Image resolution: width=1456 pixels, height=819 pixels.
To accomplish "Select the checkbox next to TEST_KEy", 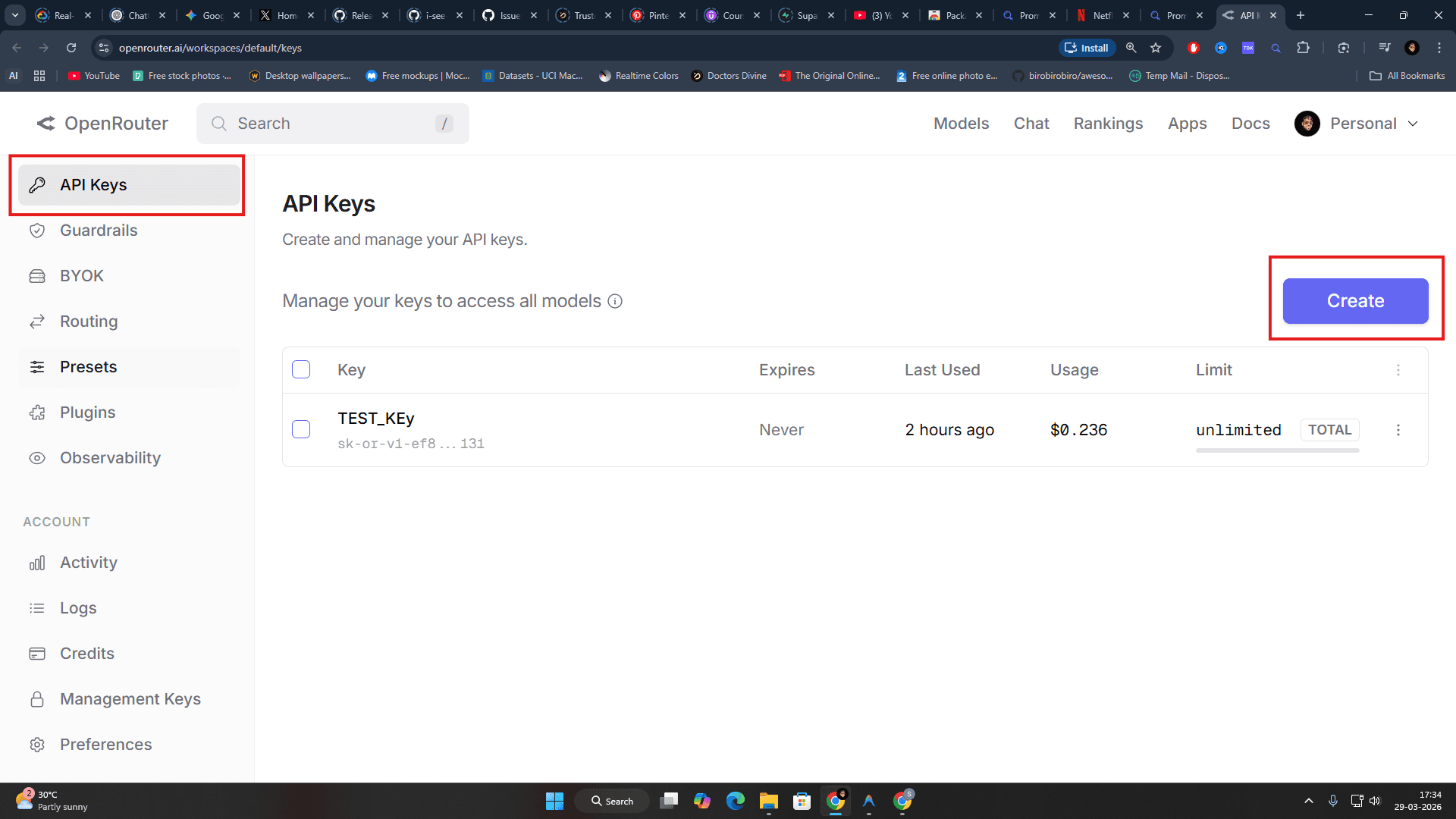I will coord(301,429).
